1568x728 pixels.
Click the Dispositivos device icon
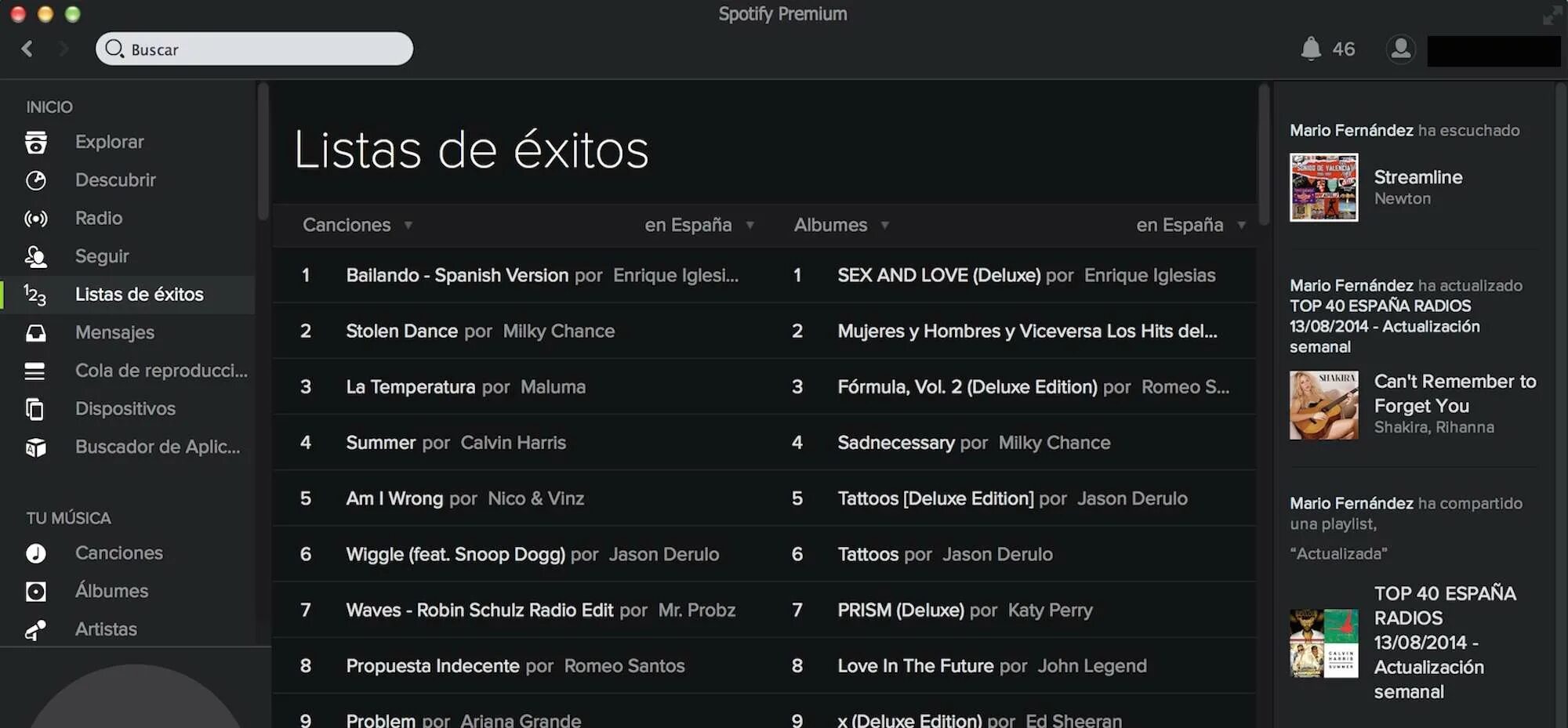point(34,409)
